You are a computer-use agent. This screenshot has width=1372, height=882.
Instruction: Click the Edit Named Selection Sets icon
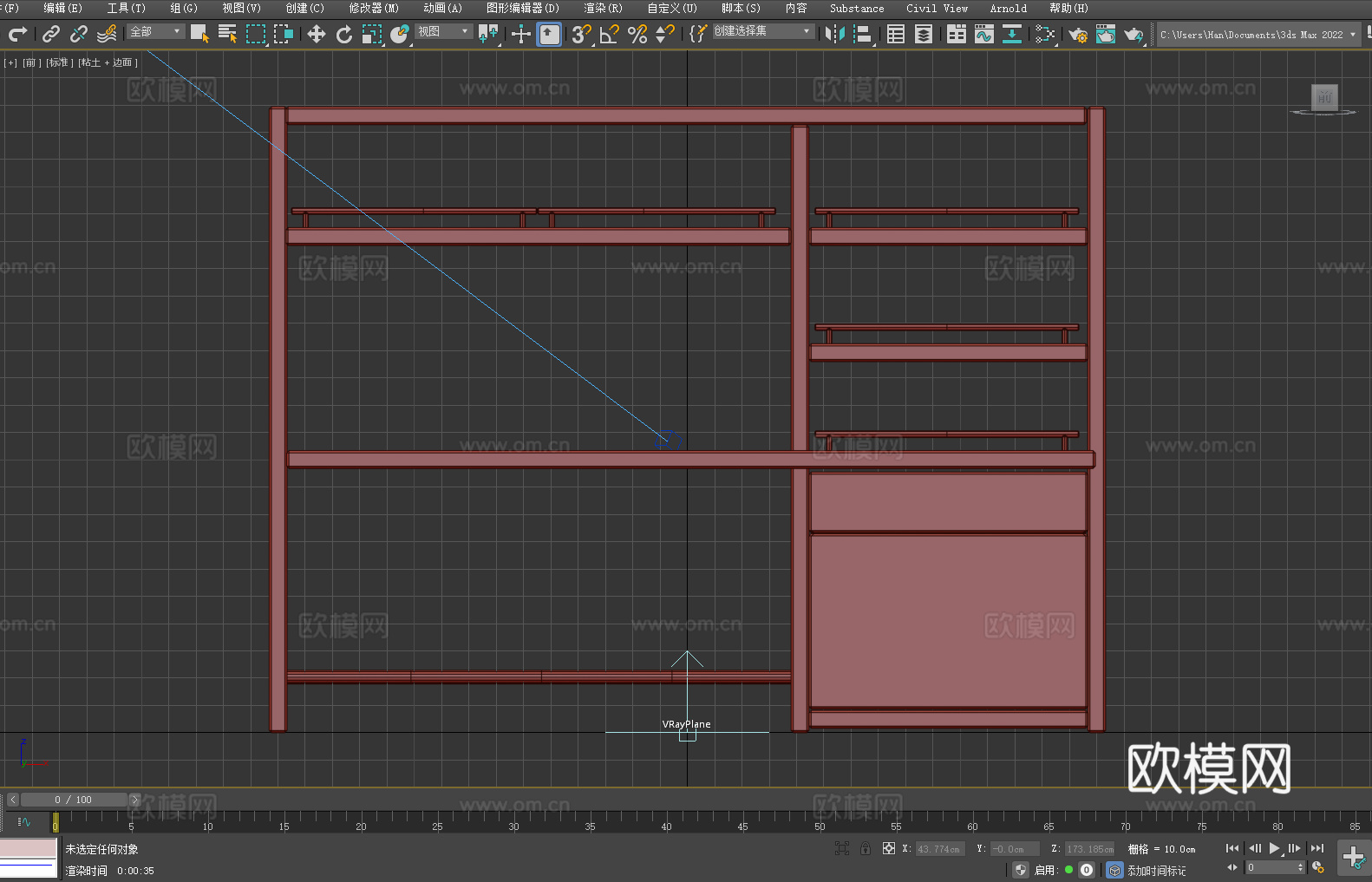pos(698,34)
